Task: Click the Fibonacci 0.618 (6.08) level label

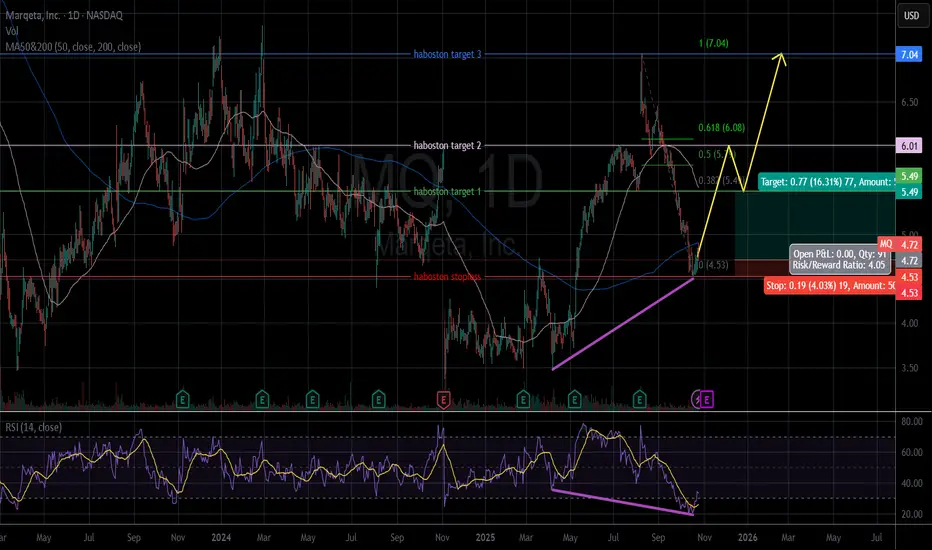Action: (722, 127)
